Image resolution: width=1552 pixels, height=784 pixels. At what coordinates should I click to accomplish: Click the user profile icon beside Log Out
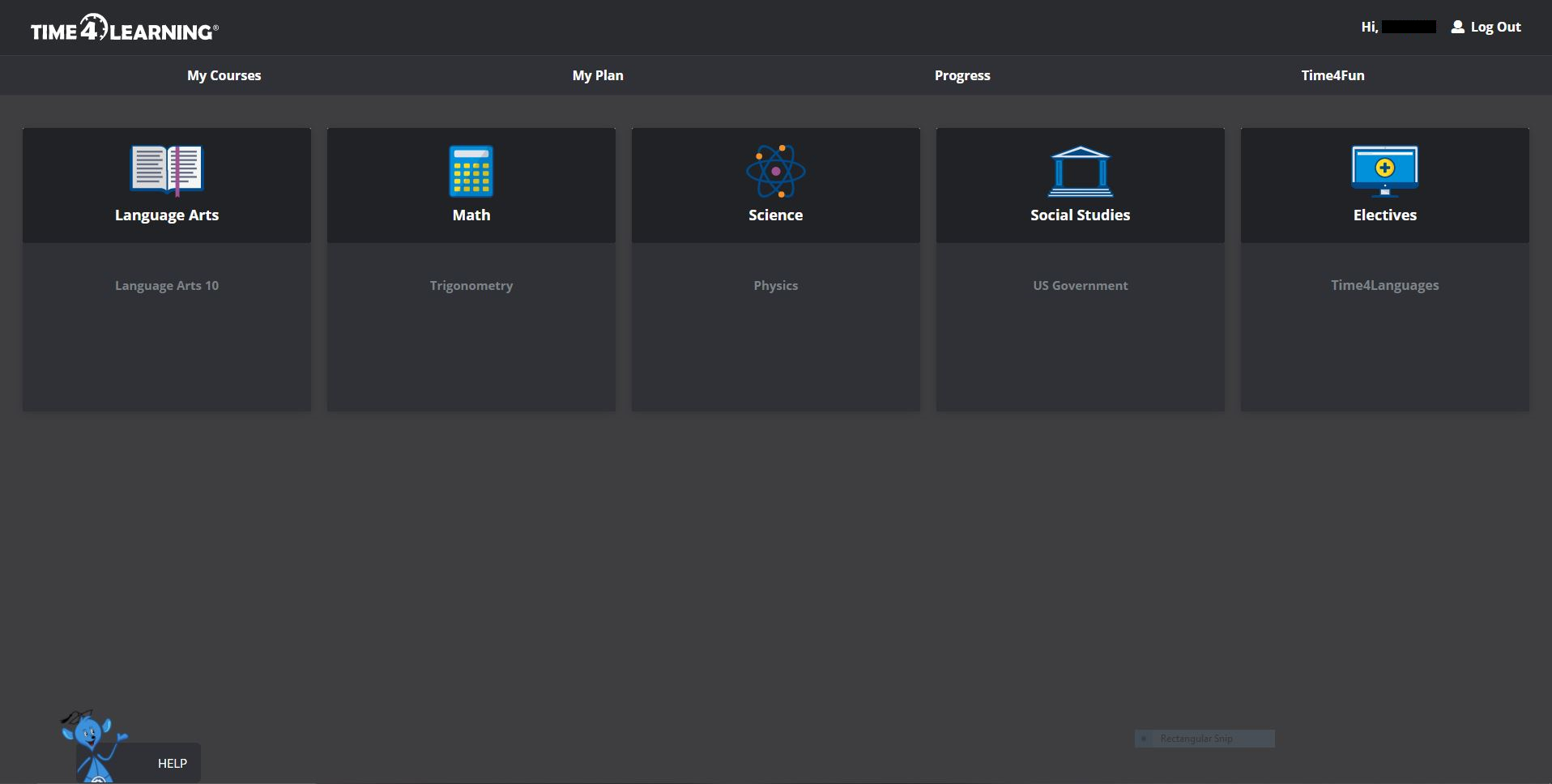tap(1457, 27)
